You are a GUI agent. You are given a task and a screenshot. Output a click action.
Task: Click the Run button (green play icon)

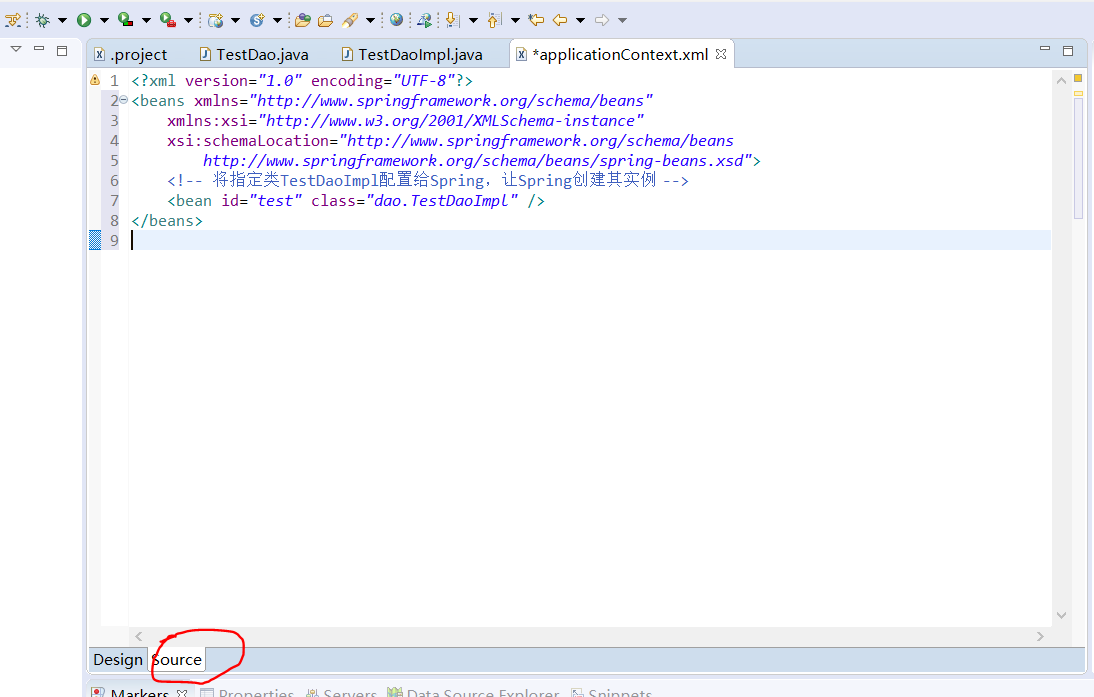[82, 19]
